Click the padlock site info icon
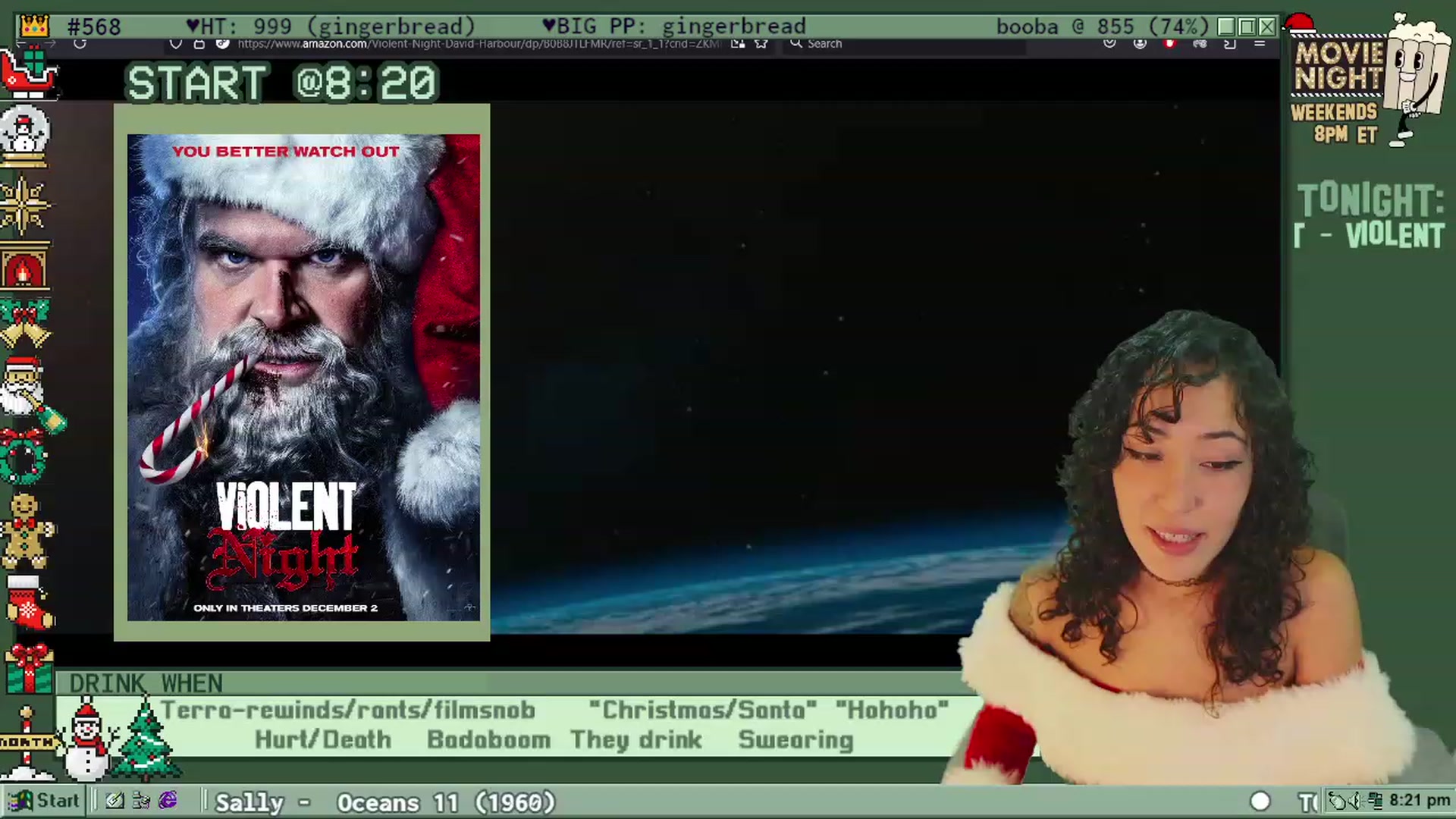 pyautogui.click(x=199, y=44)
